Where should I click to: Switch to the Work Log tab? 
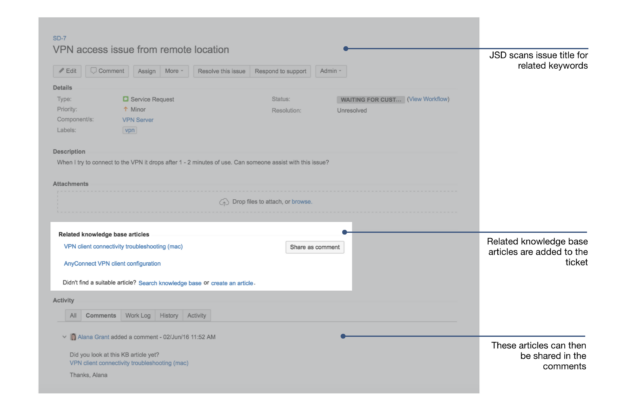(138, 315)
